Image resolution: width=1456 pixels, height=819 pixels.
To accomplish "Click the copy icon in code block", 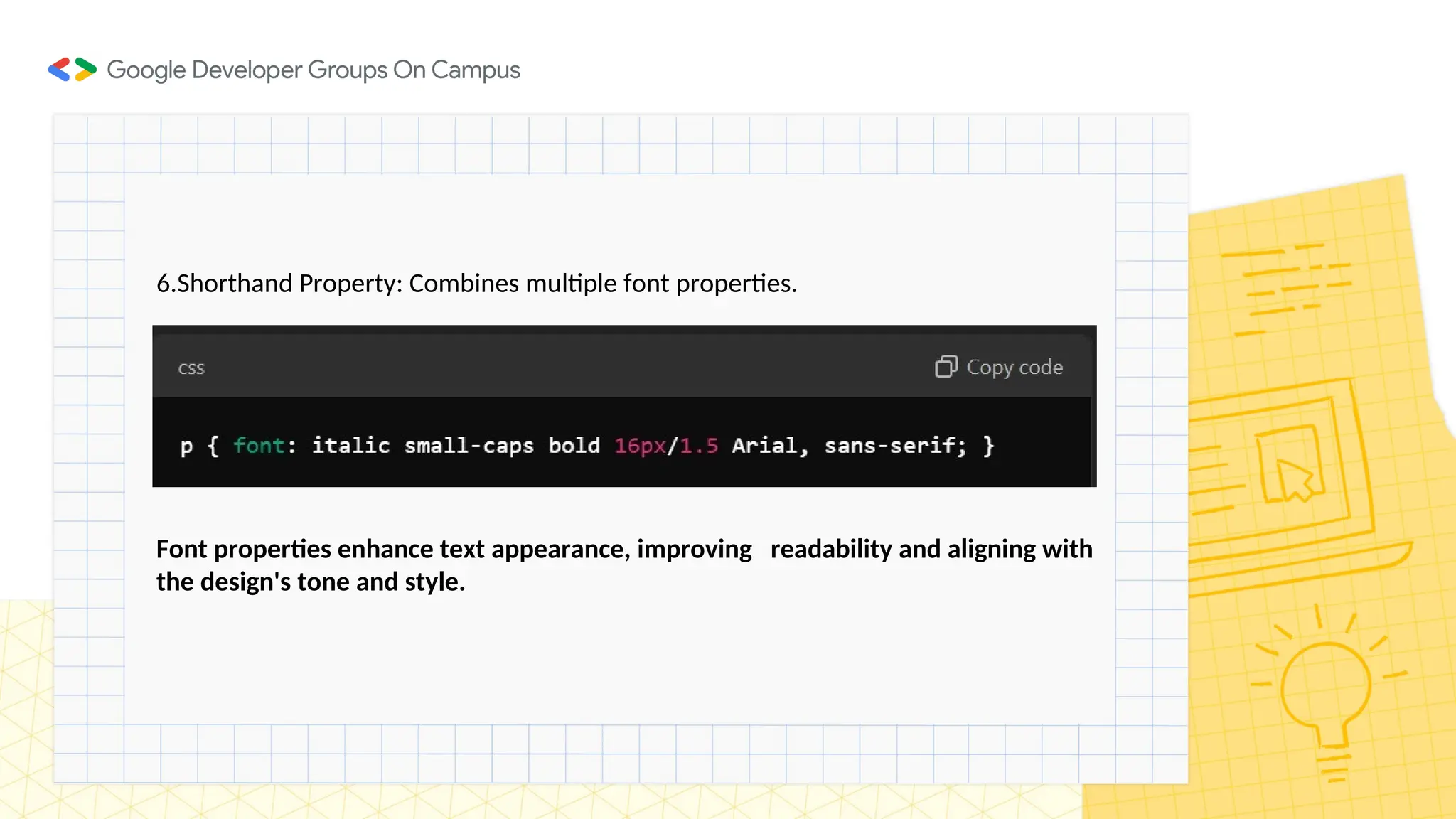I will [x=946, y=367].
